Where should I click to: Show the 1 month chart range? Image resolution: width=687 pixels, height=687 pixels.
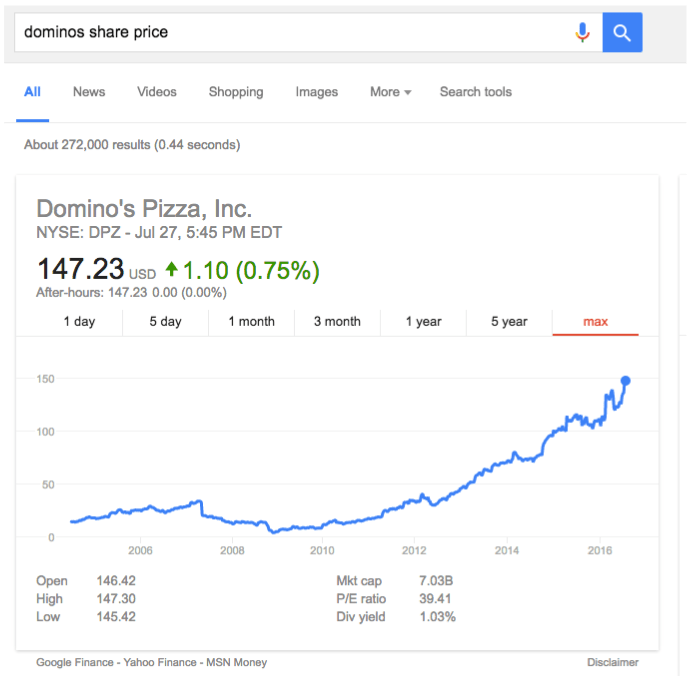click(x=251, y=322)
